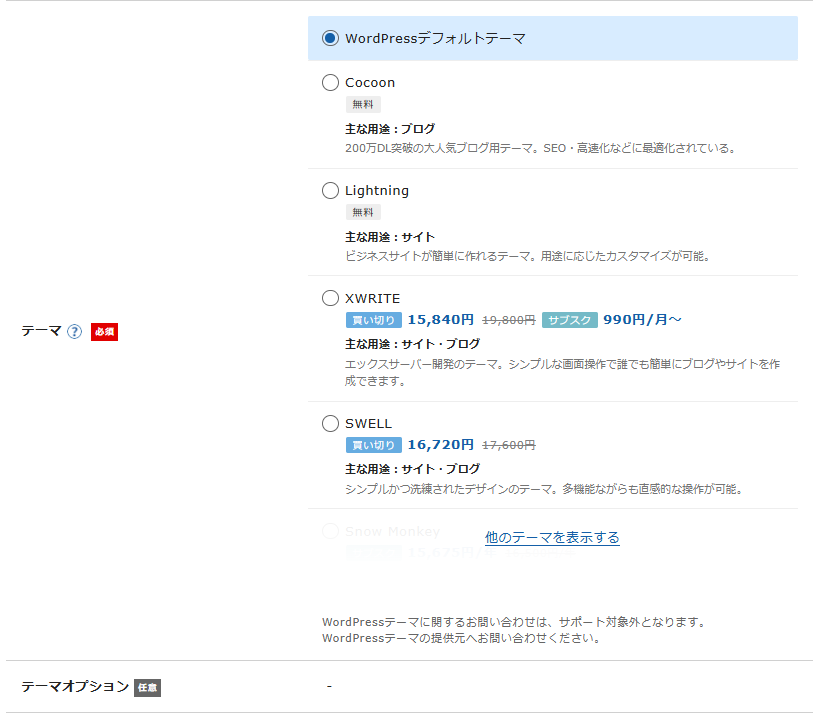Image resolution: width=829 pixels, height=721 pixels.
Task: Select the SWELL theme radio button
Action: click(x=330, y=423)
